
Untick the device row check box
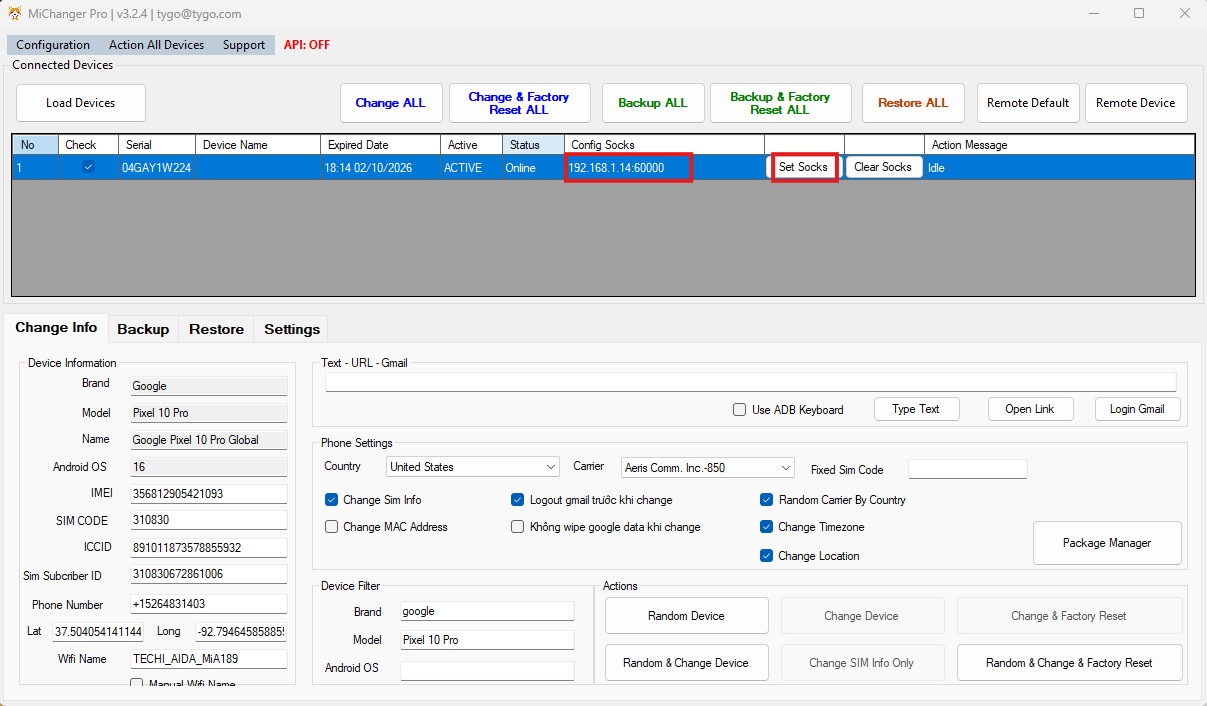(x=88, y=167)
